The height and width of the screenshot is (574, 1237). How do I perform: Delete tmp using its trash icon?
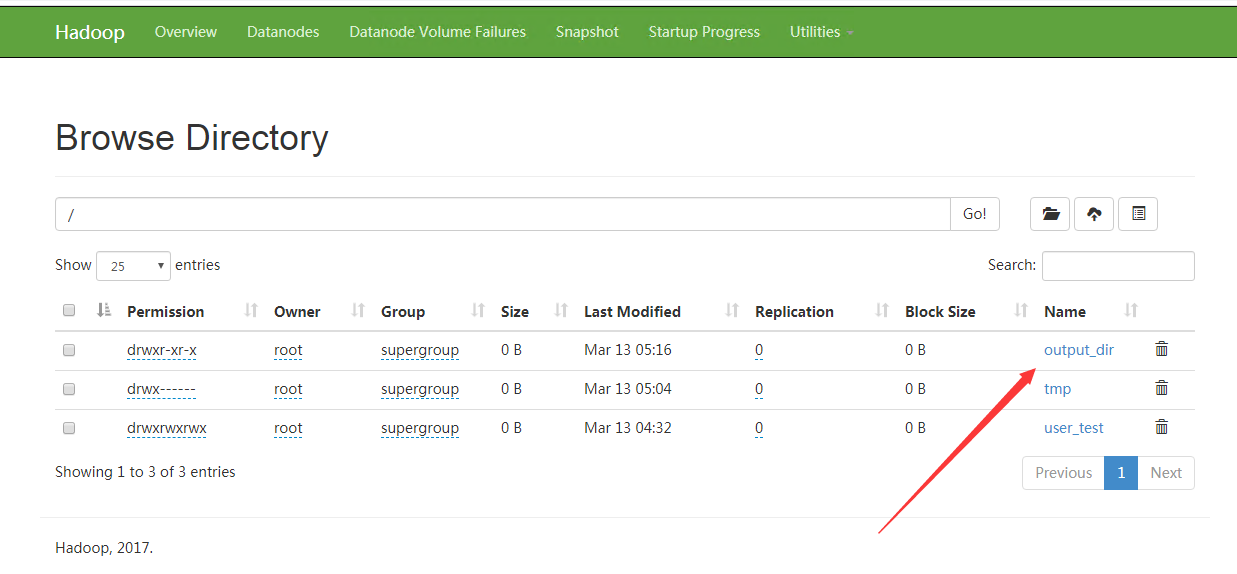(1161, 388)
